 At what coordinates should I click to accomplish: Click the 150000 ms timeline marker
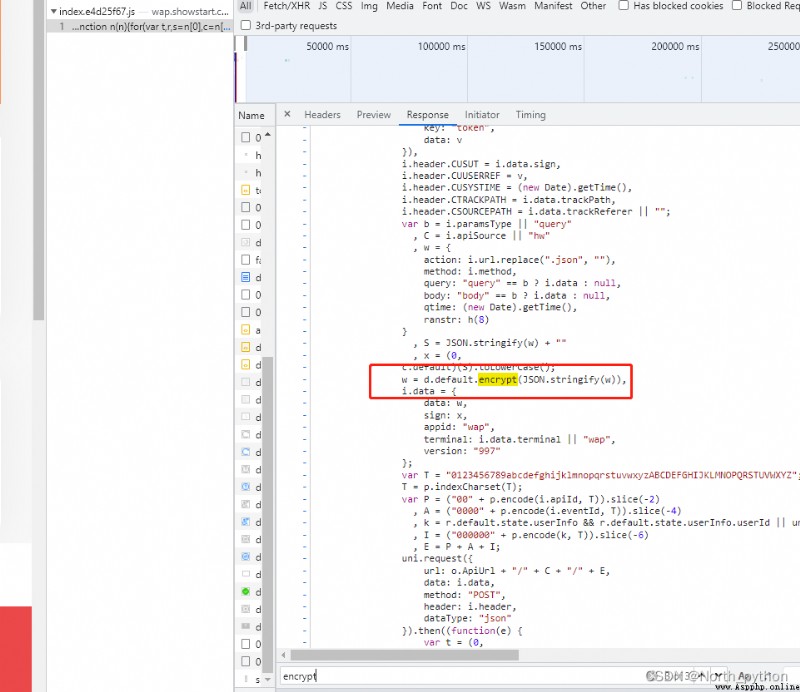(558, 46)
